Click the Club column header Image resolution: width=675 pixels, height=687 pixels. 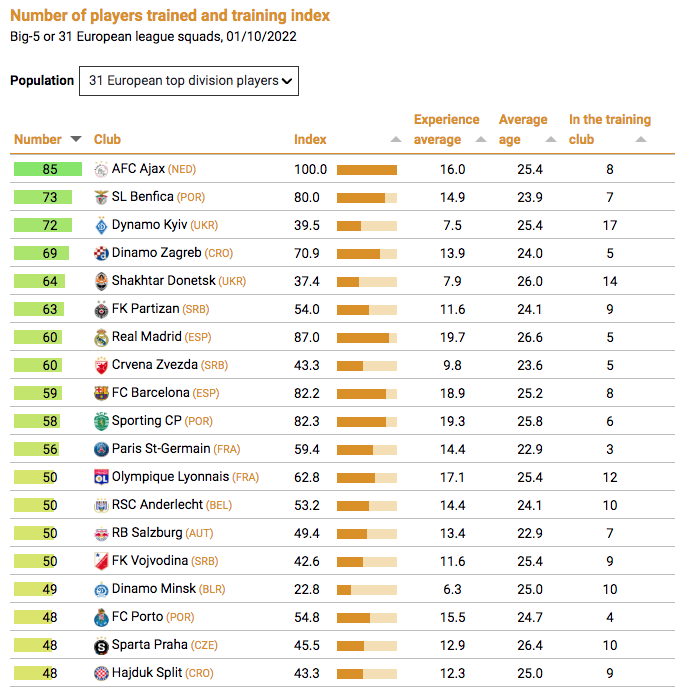(x=107, y=140)
